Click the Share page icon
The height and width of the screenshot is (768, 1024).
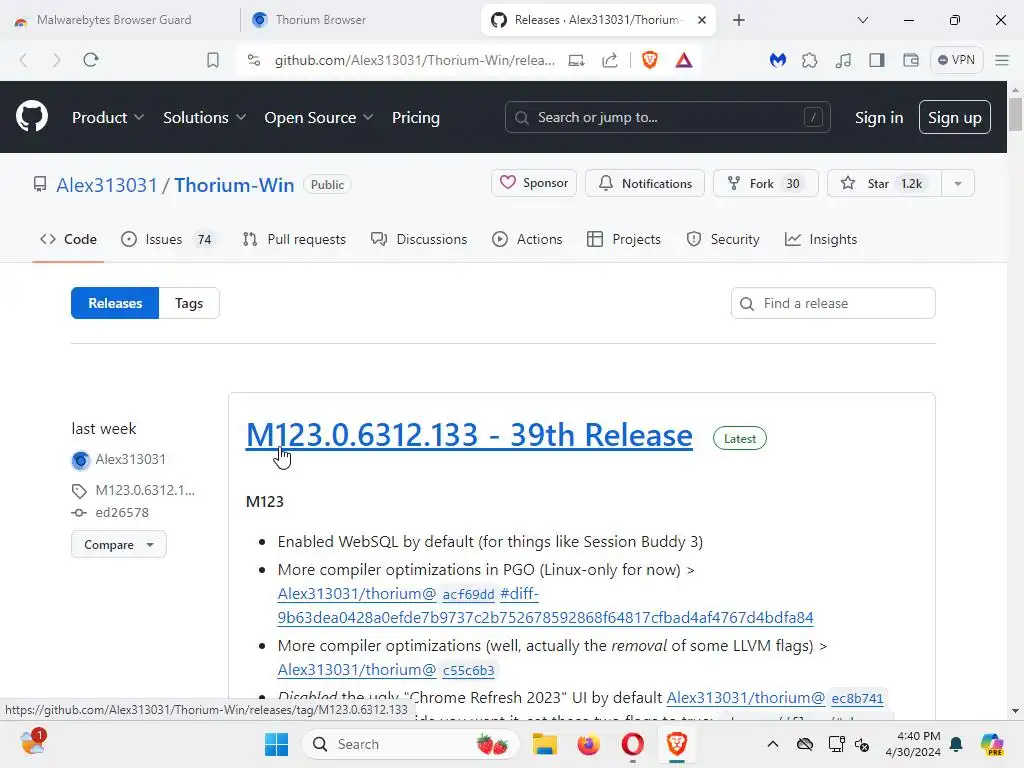pyautogui.click(x=609, y=60)
